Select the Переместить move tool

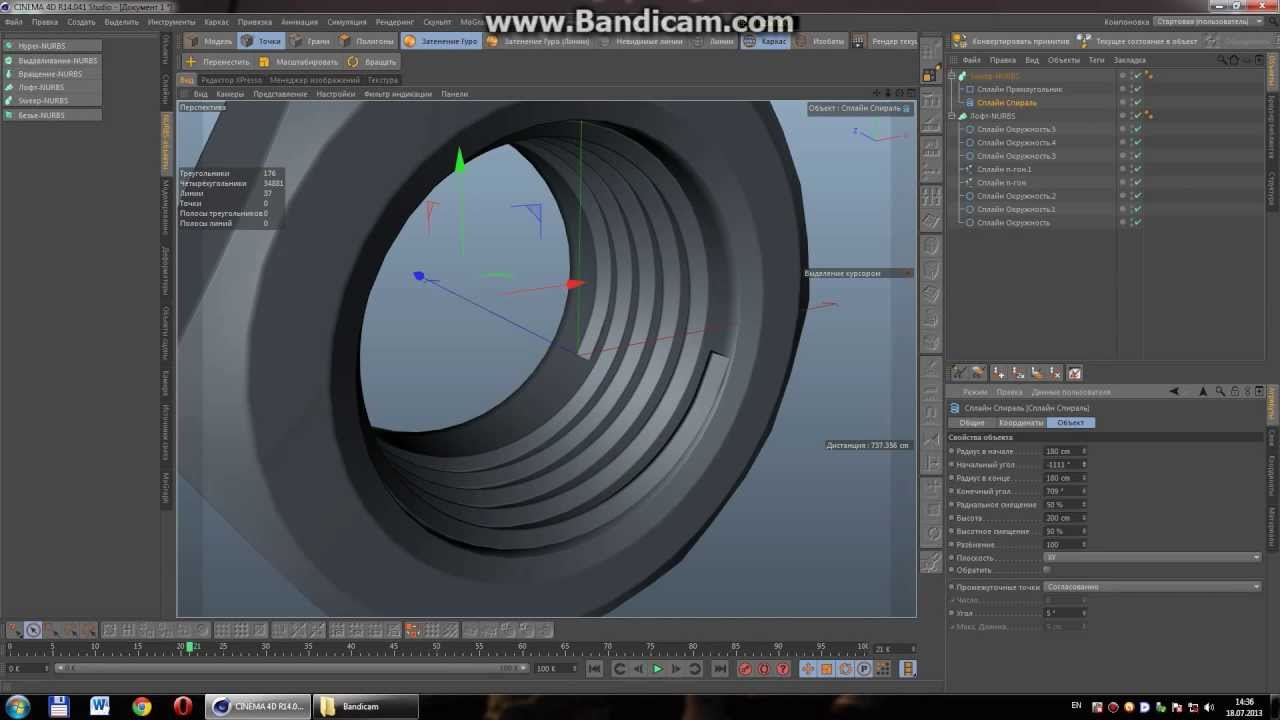click(218, 62)
